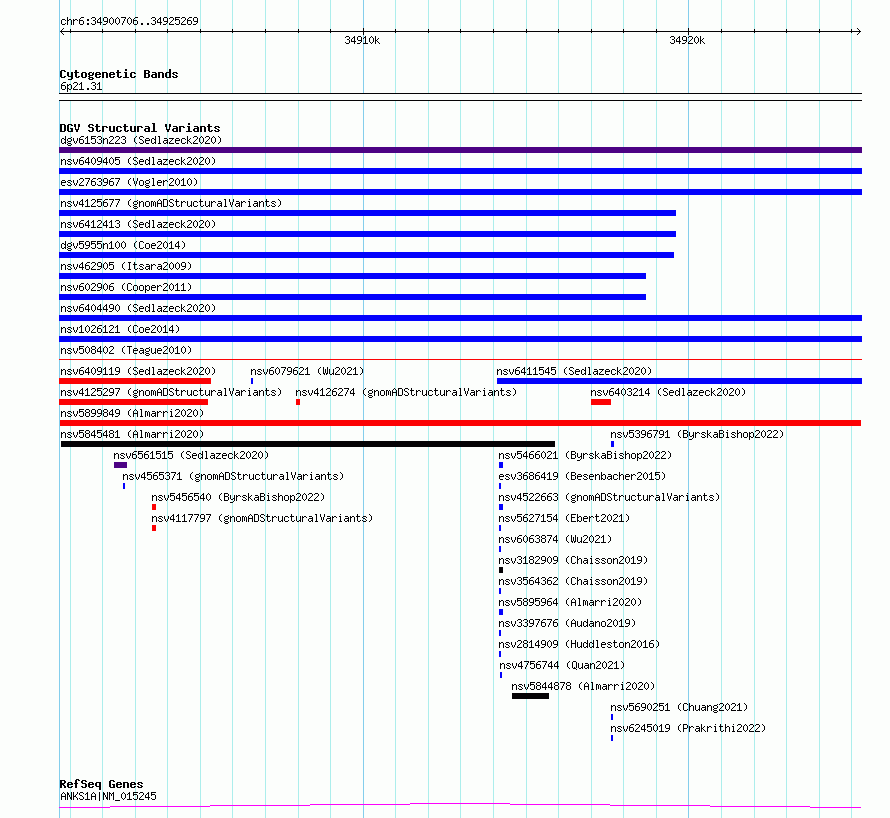Screen dimensions: 890x818
Task: Click the chr6:34900706..34925269 coordinate label
Action: 129,21
